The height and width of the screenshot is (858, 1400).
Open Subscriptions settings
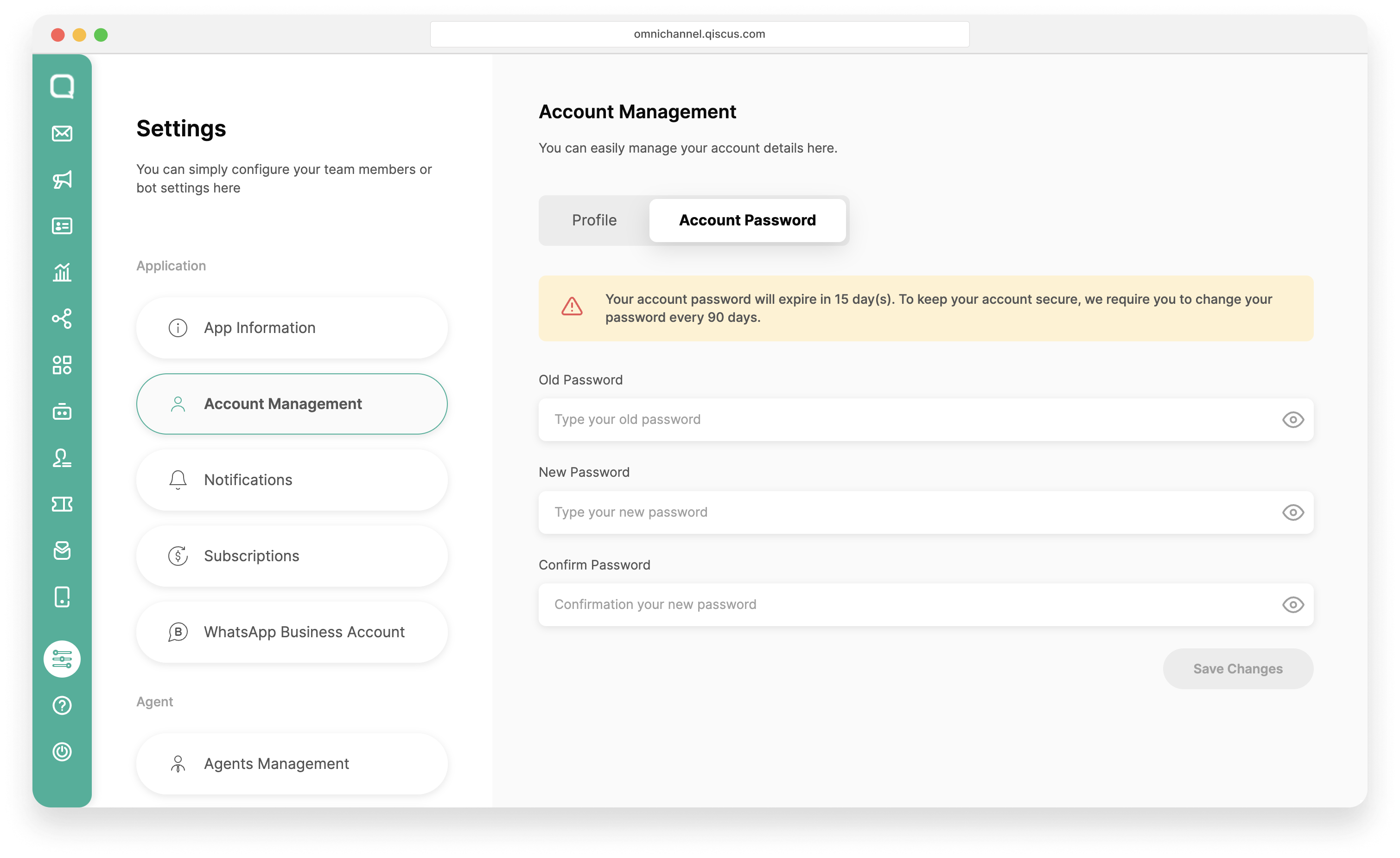pos(292,556)
